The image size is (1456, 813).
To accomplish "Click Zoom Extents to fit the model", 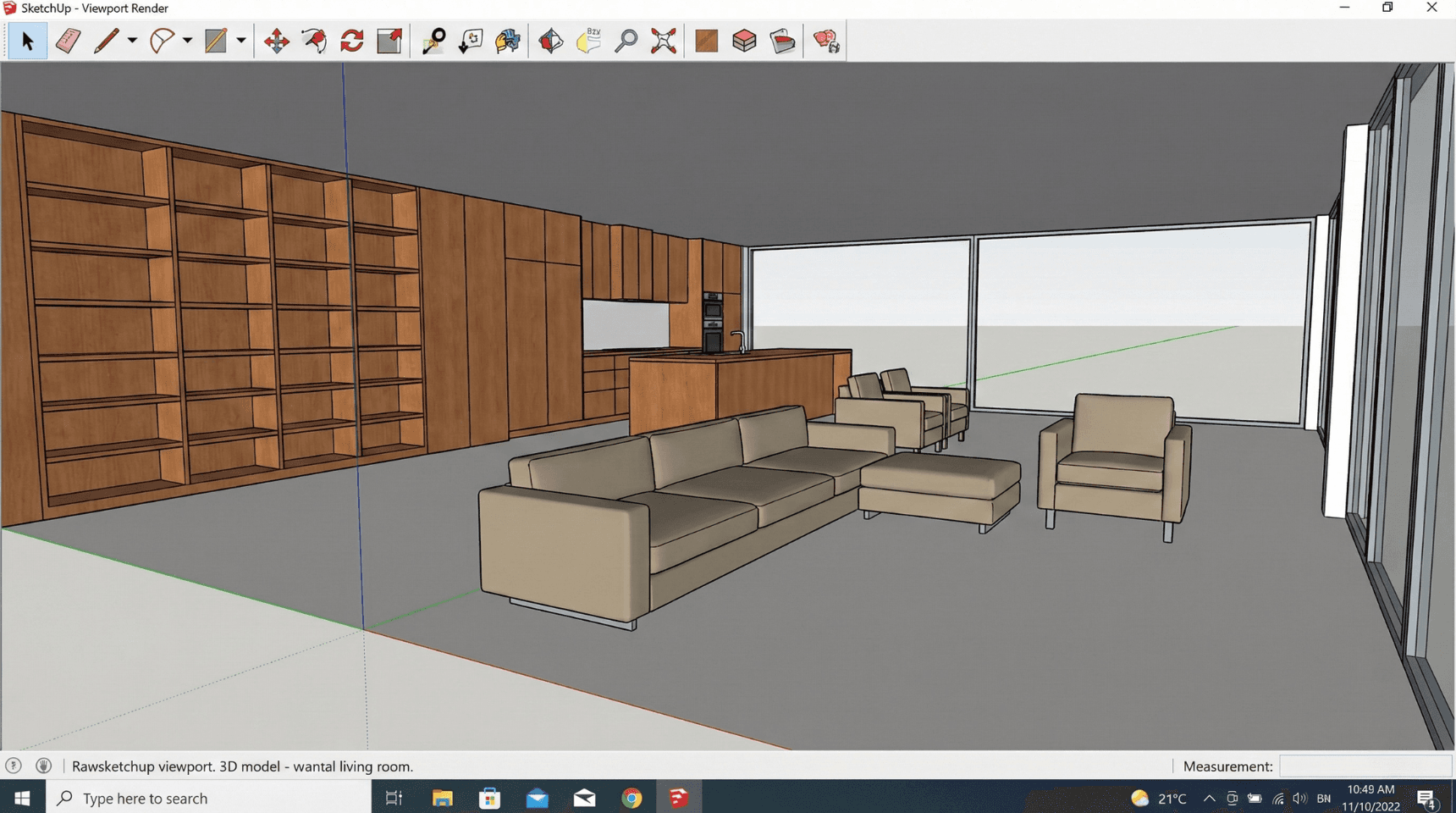I will tap(663, 40).
